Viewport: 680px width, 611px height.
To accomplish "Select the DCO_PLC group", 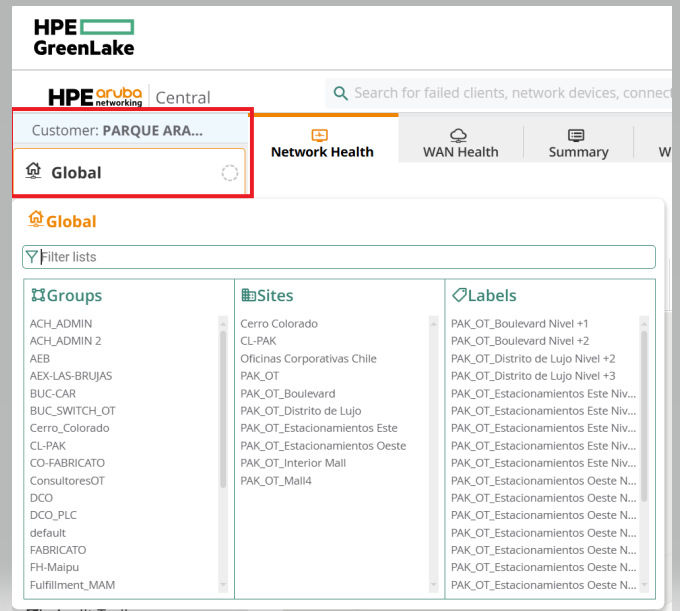I will 53,515.
